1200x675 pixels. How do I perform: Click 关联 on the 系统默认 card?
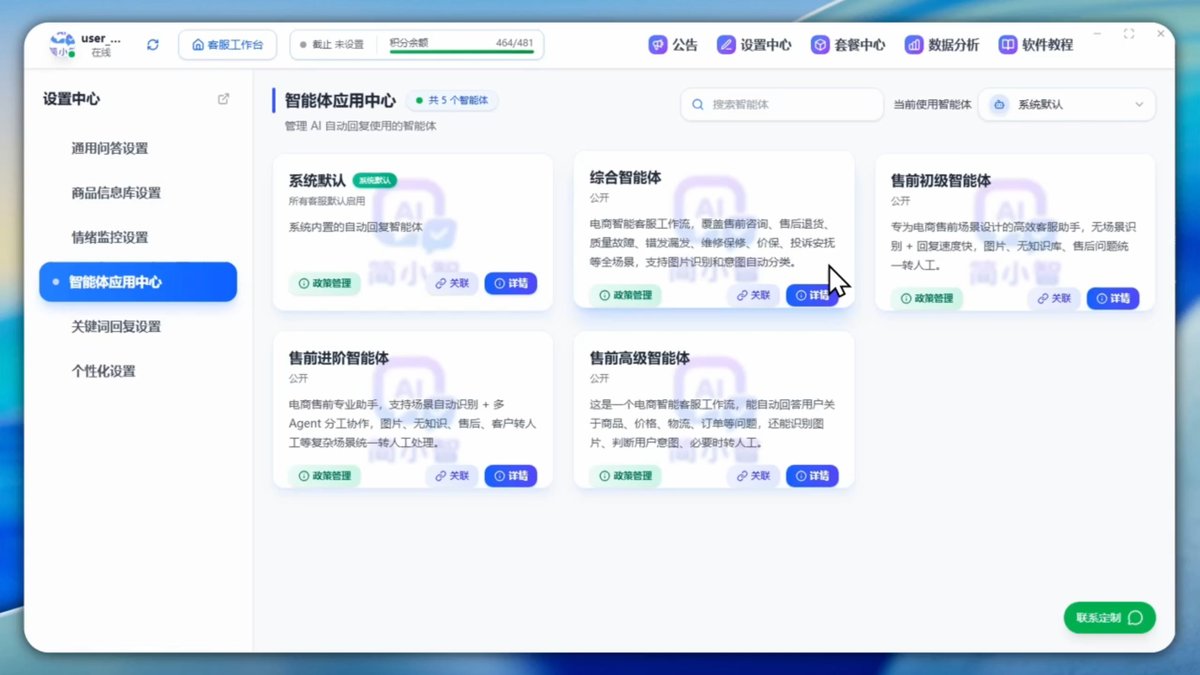point(452,283)
